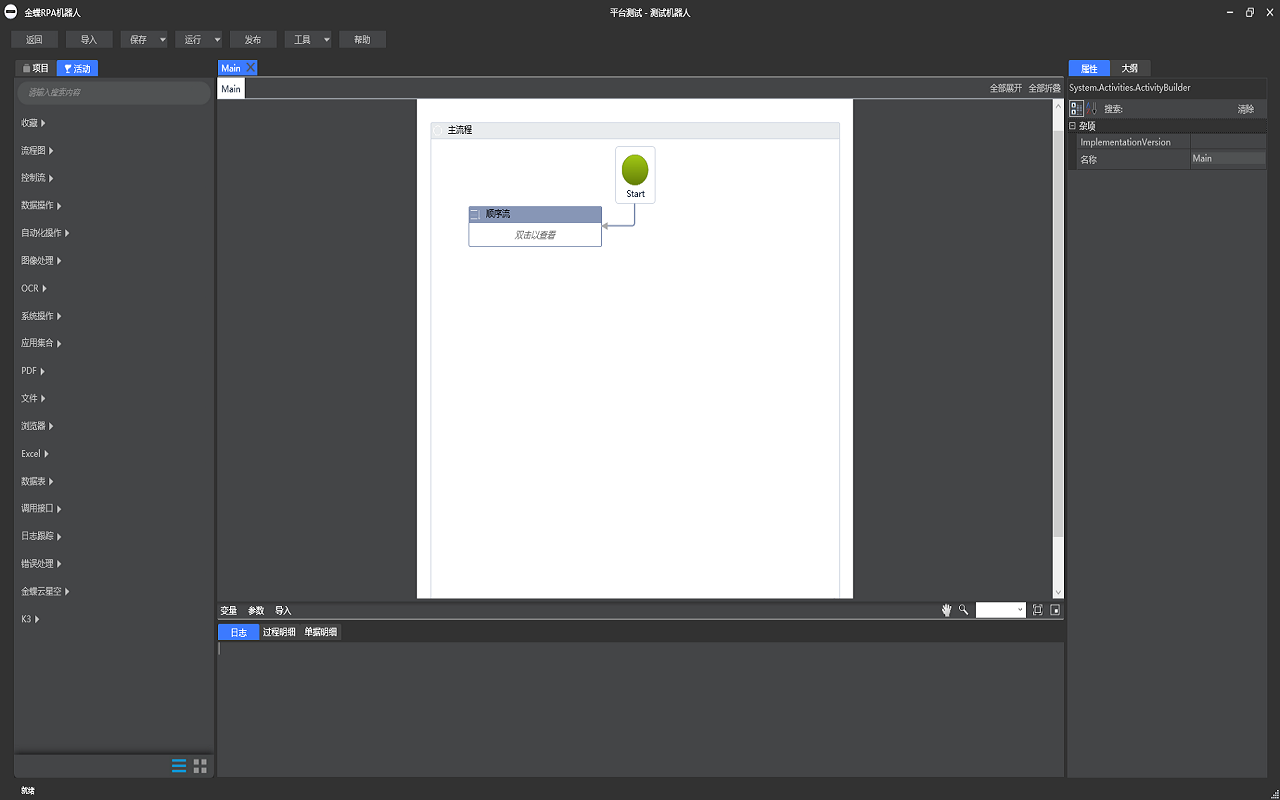Expand the Excel category
The height and width of the screenshot is (800, 1280).
[x=35, y=454]
